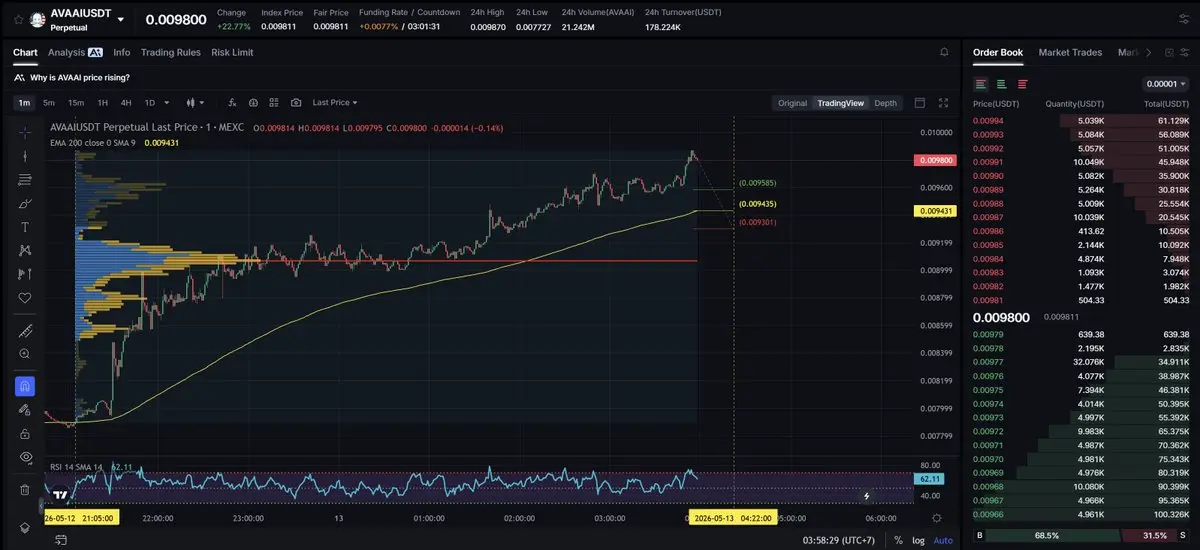
Task: Open object tree layers icon
Action: coord(25,527)
